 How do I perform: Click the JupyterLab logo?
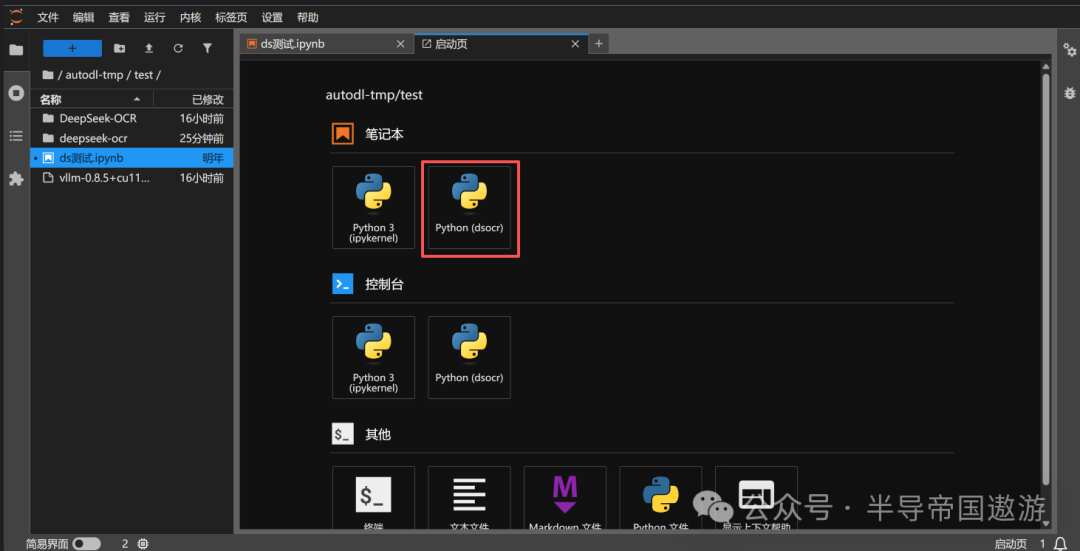pyautogui.click(x=16, y=17)
